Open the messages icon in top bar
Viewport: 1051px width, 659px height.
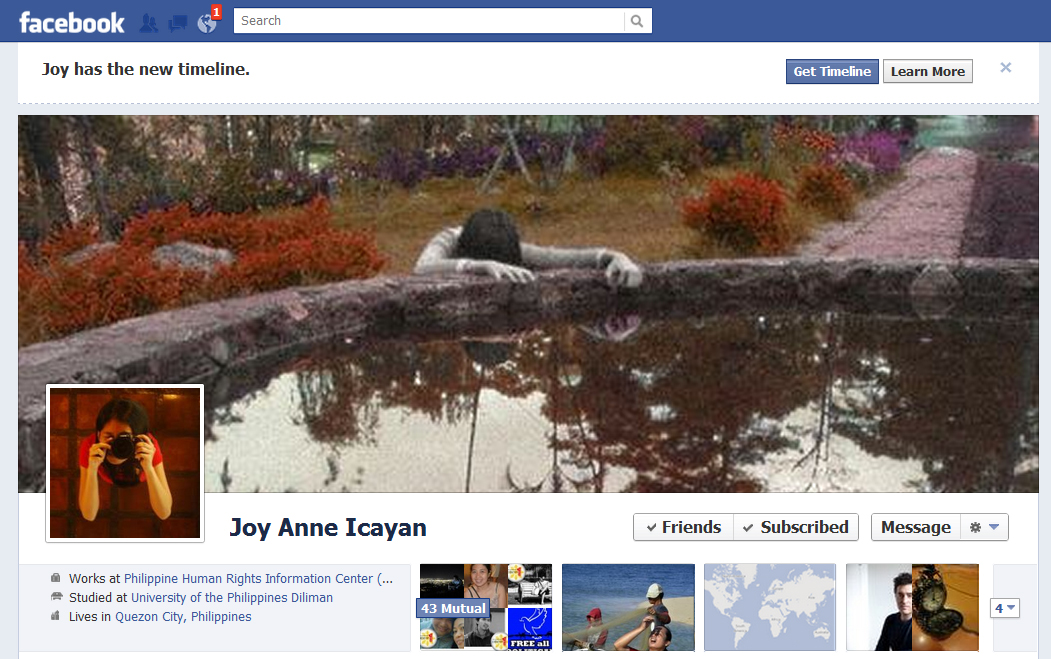[178, 22]
